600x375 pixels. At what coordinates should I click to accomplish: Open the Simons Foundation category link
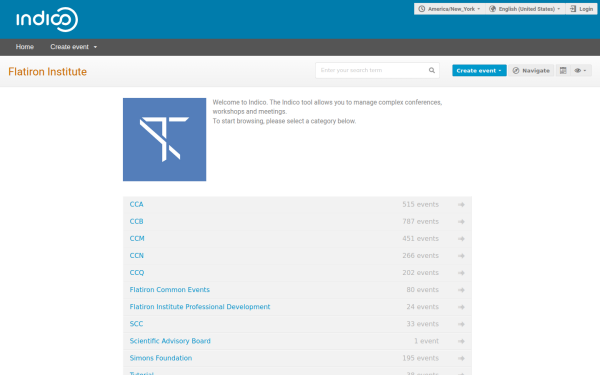[x=161, y=358]
